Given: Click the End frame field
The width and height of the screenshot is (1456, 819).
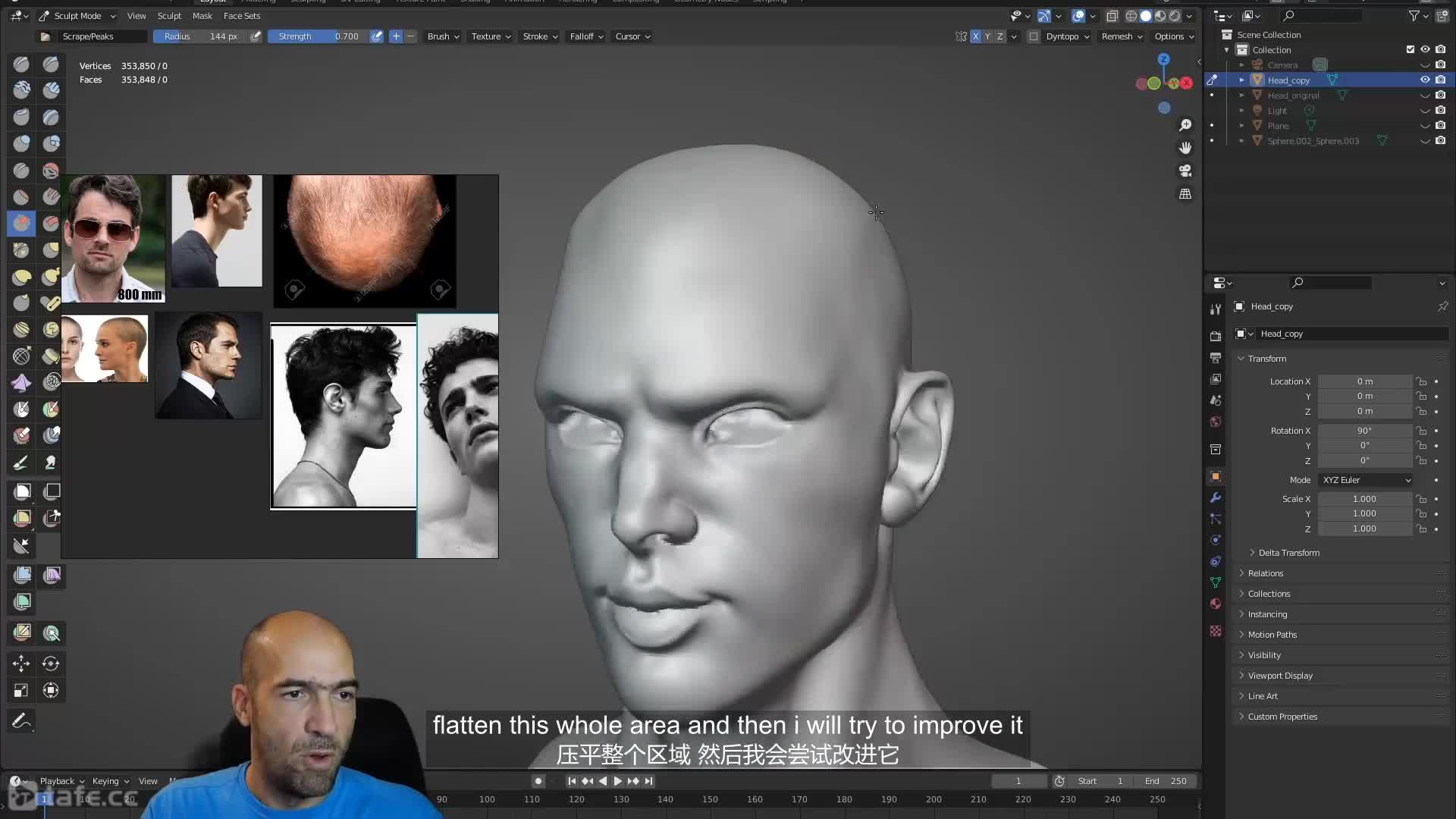Looking at the screenshot, I should (1166, 782).
